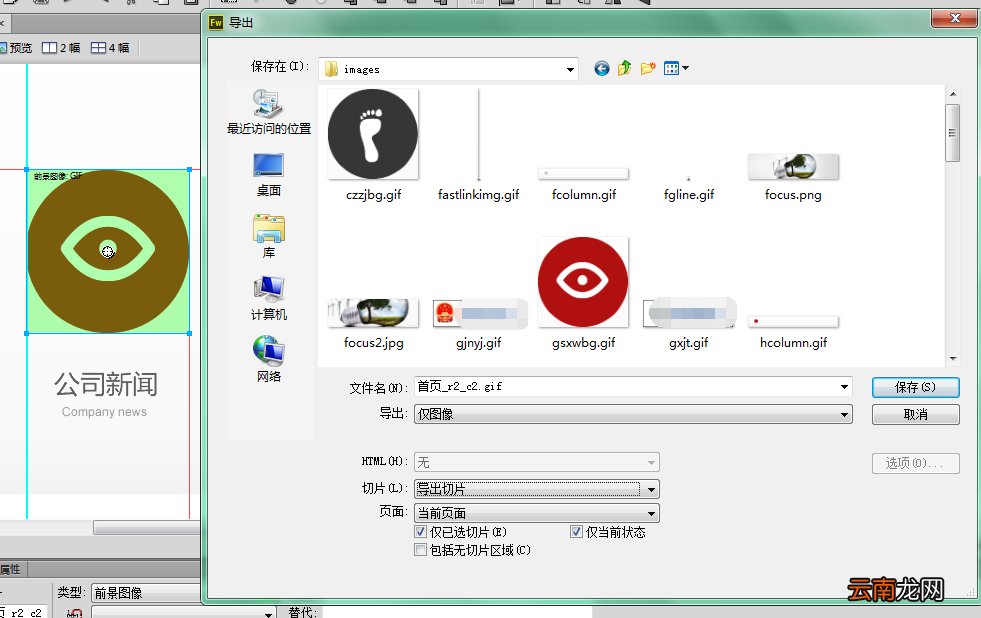981x618 pixels.
Task: Select the fcolumn.gif file
Action: coord(583,184)
